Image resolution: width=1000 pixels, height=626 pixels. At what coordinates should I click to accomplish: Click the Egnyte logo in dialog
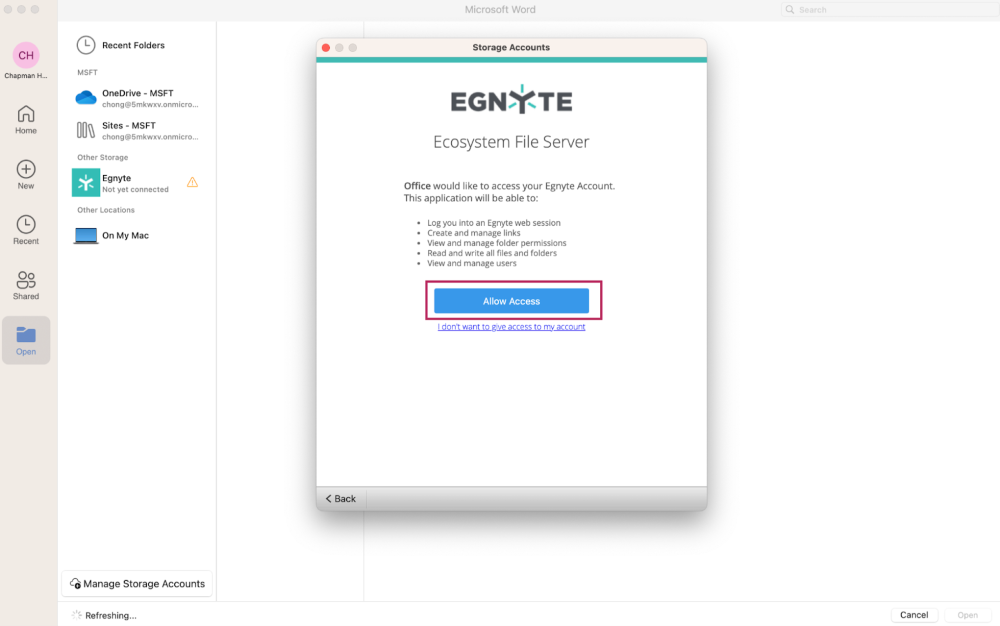tap(511, 100)
